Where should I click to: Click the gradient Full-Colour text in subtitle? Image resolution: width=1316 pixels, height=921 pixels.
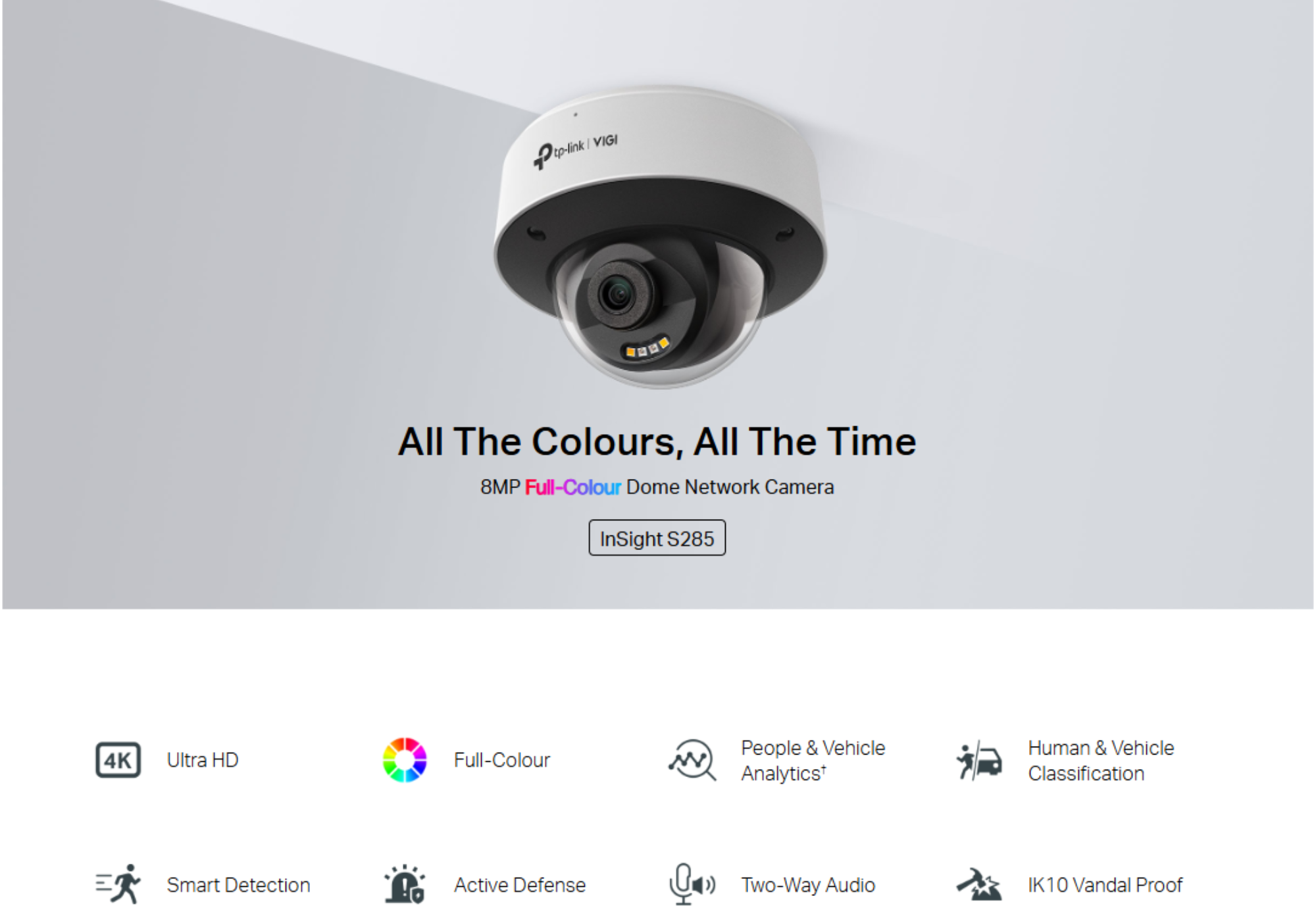pyautogui.click(x=572, y=487)
